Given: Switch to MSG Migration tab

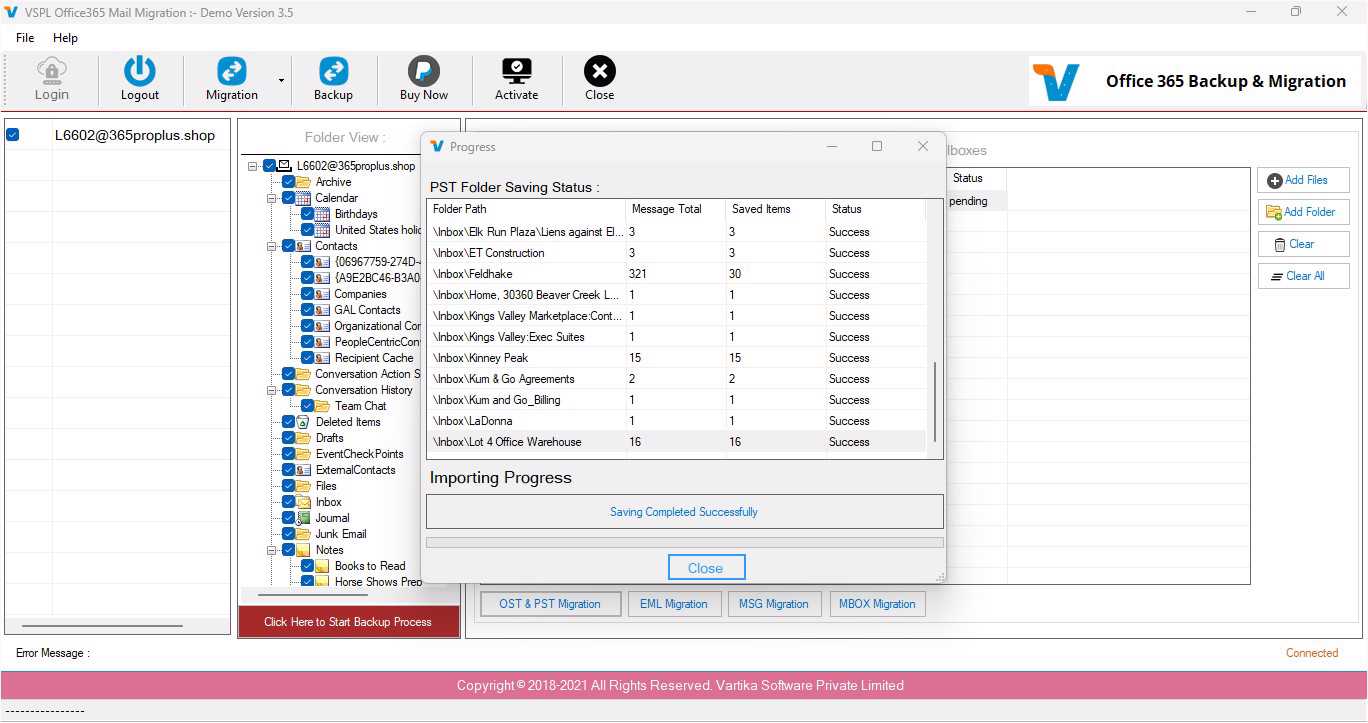Looking at the screenshot, I should click(774, 604).
